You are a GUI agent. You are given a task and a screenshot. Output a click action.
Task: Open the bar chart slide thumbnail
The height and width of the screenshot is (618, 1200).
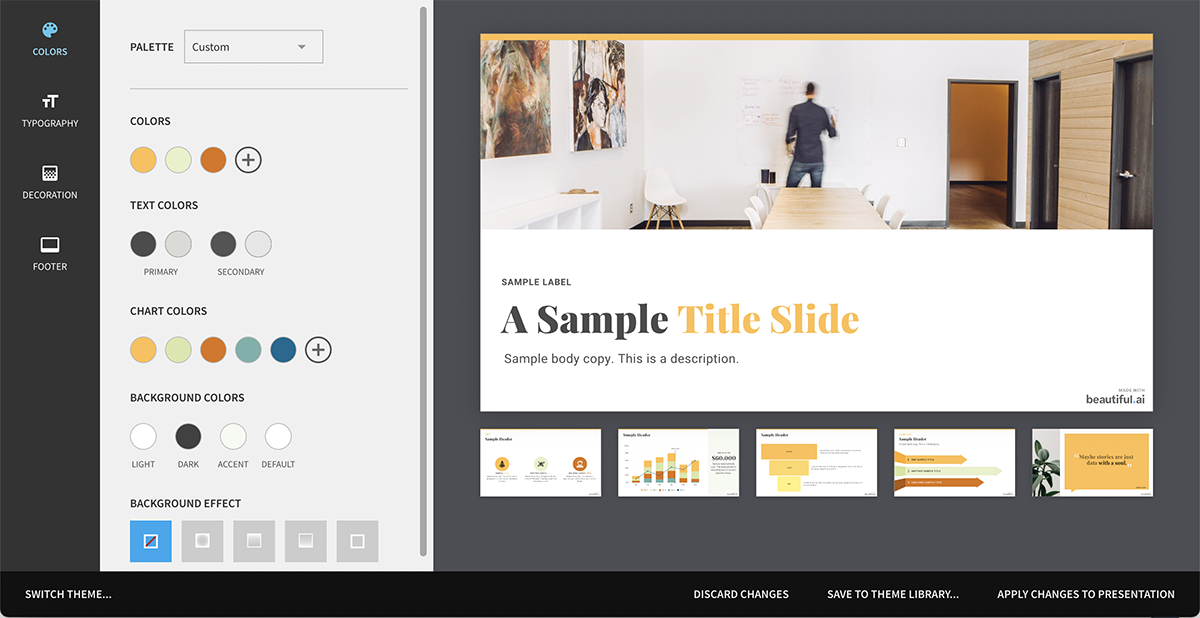[x=678, y=462]
